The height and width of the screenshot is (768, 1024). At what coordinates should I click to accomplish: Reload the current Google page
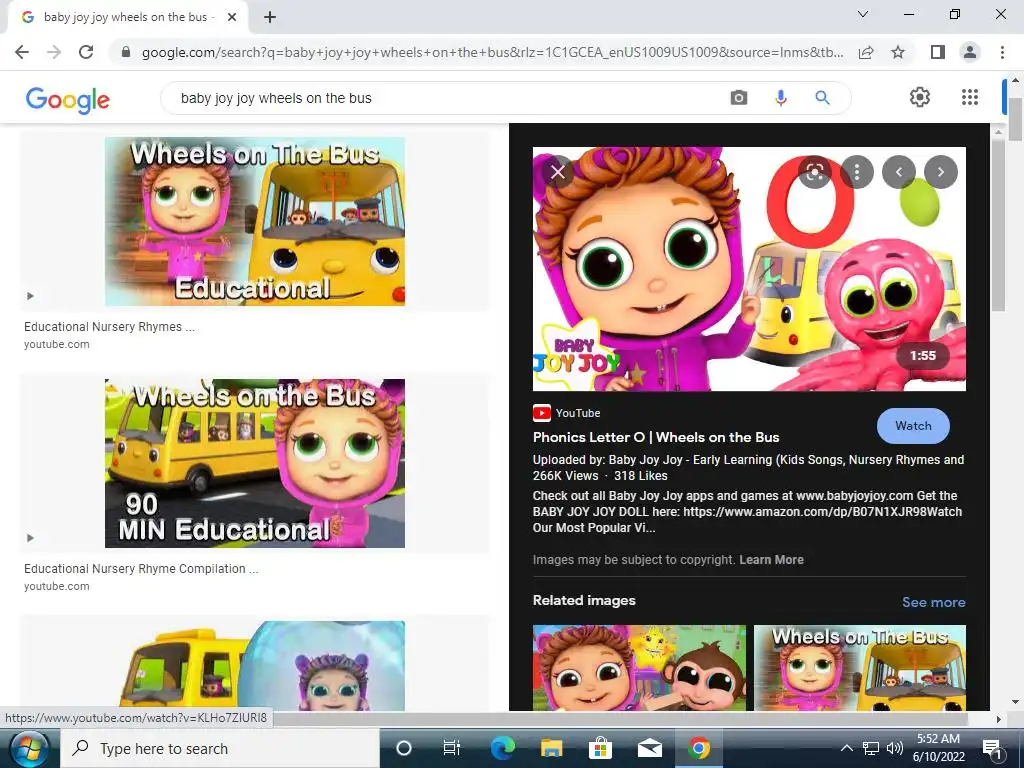pos(86,52)
